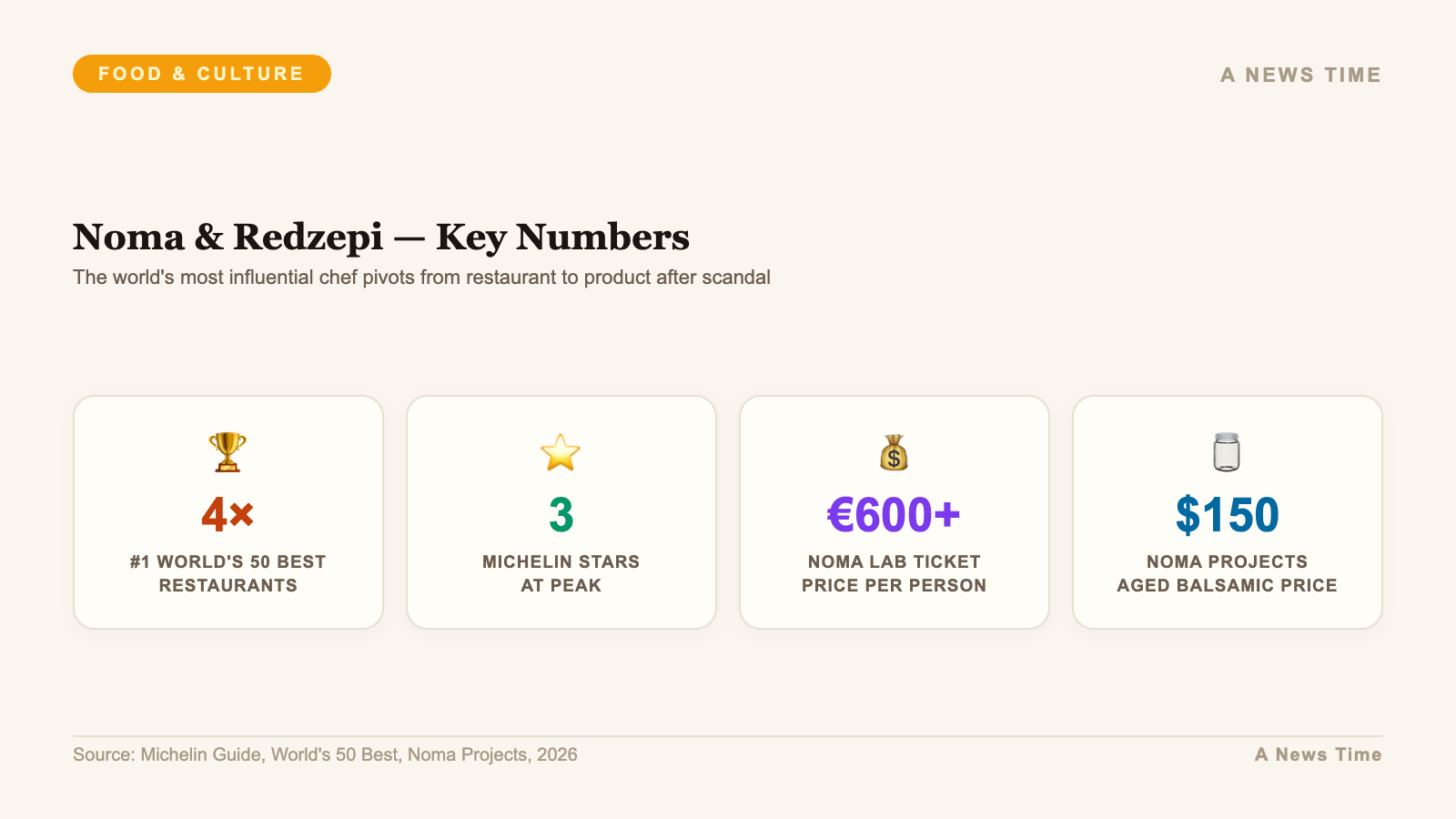Click the Noma & Redzepi headline

381,238
